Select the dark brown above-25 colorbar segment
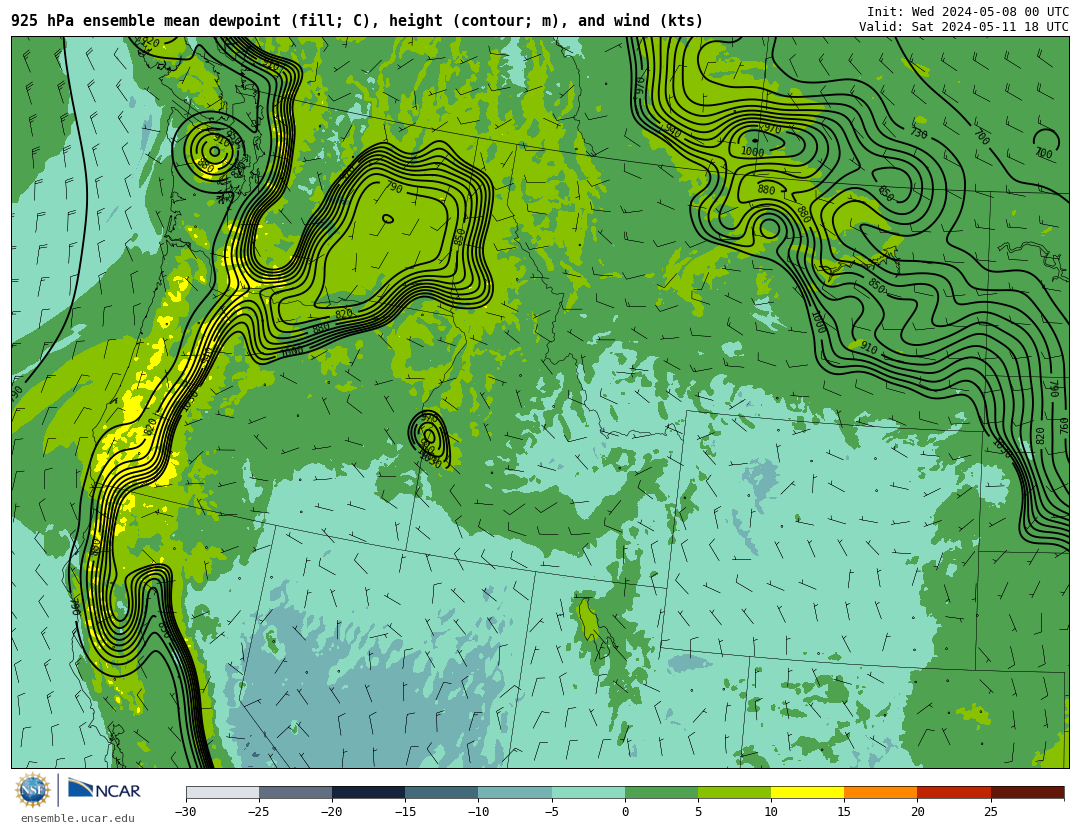 (1027, 792)
